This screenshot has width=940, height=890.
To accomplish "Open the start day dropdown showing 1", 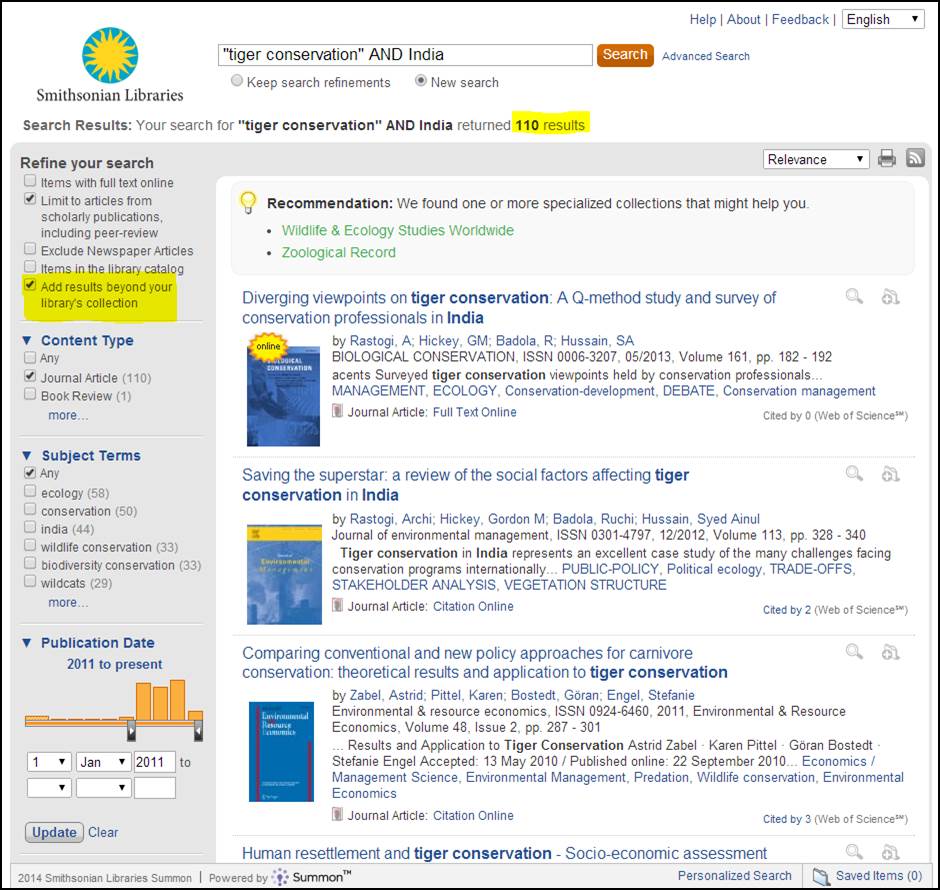I will (x=49, y=762).
